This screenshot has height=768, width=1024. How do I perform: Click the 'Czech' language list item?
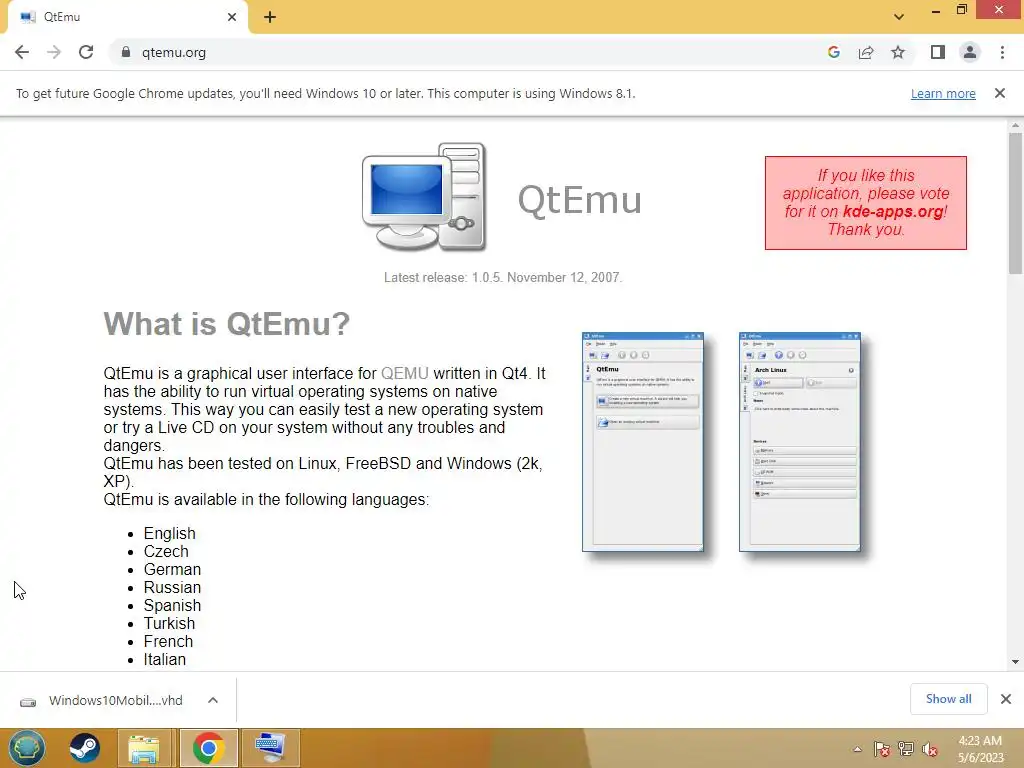(x=166, y=552)
